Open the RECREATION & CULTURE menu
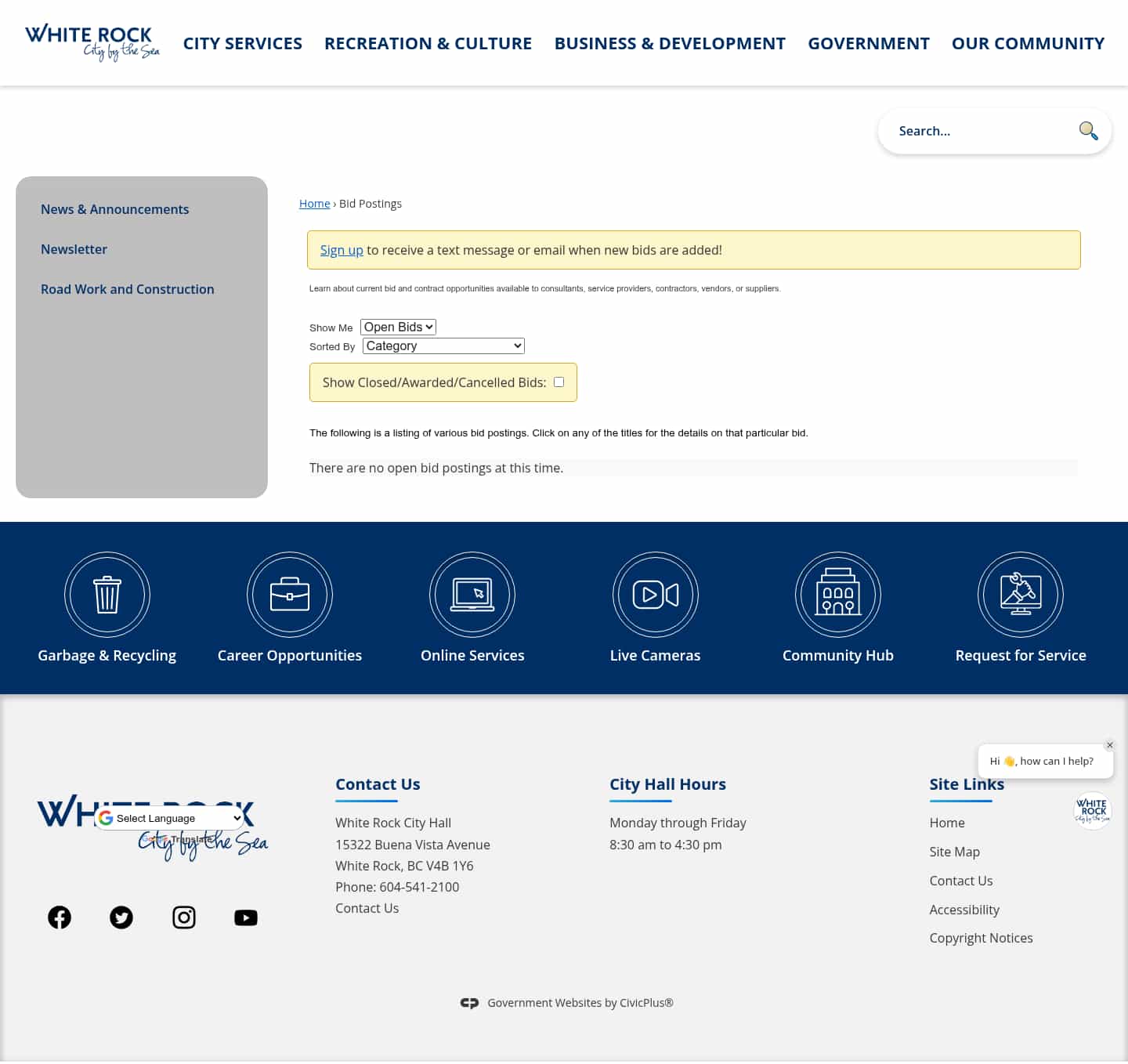Screen dimensions: 1128x1064 coord(428,43)
